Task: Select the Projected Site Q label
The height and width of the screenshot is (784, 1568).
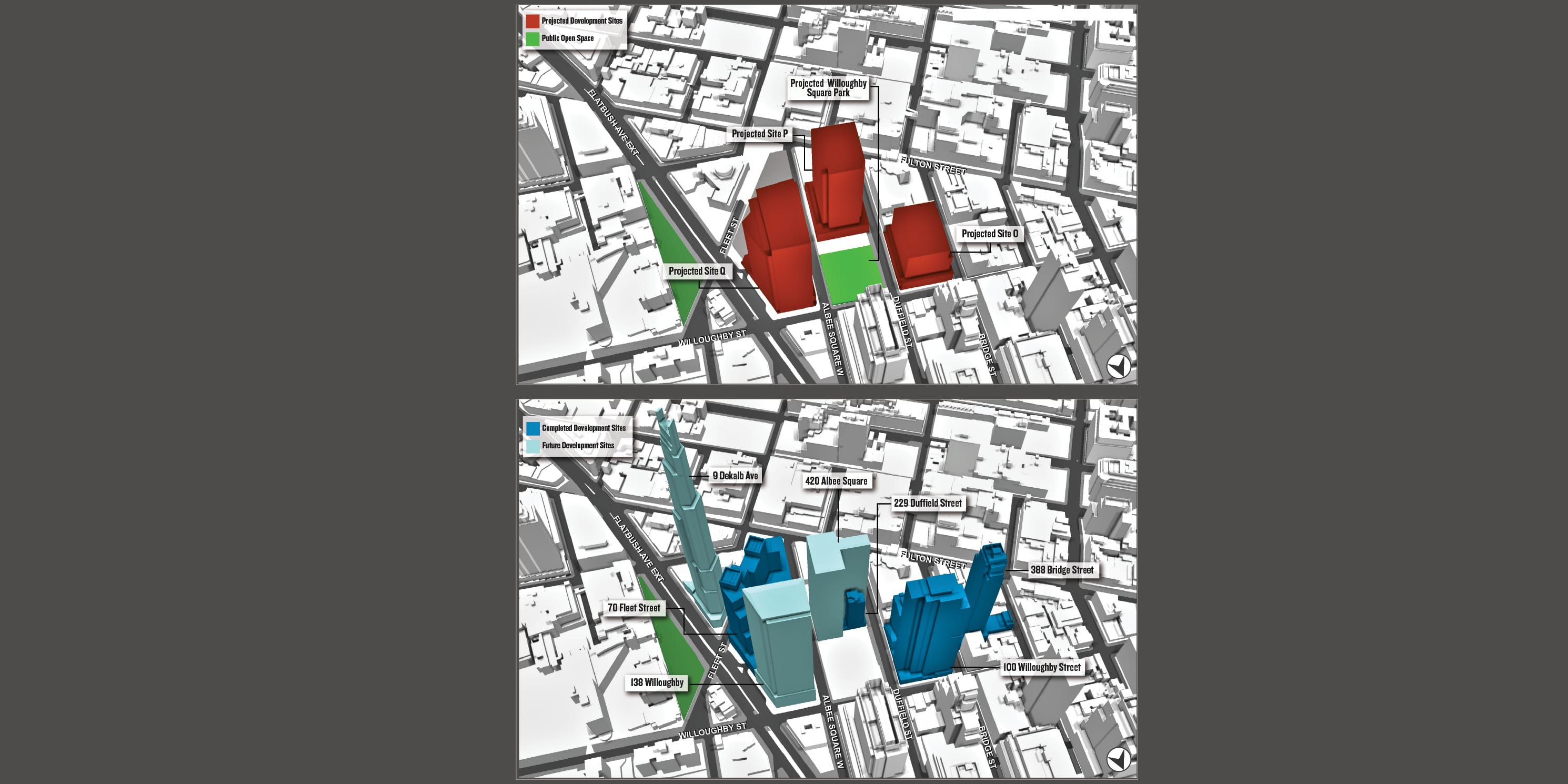Action: [697, 272]
